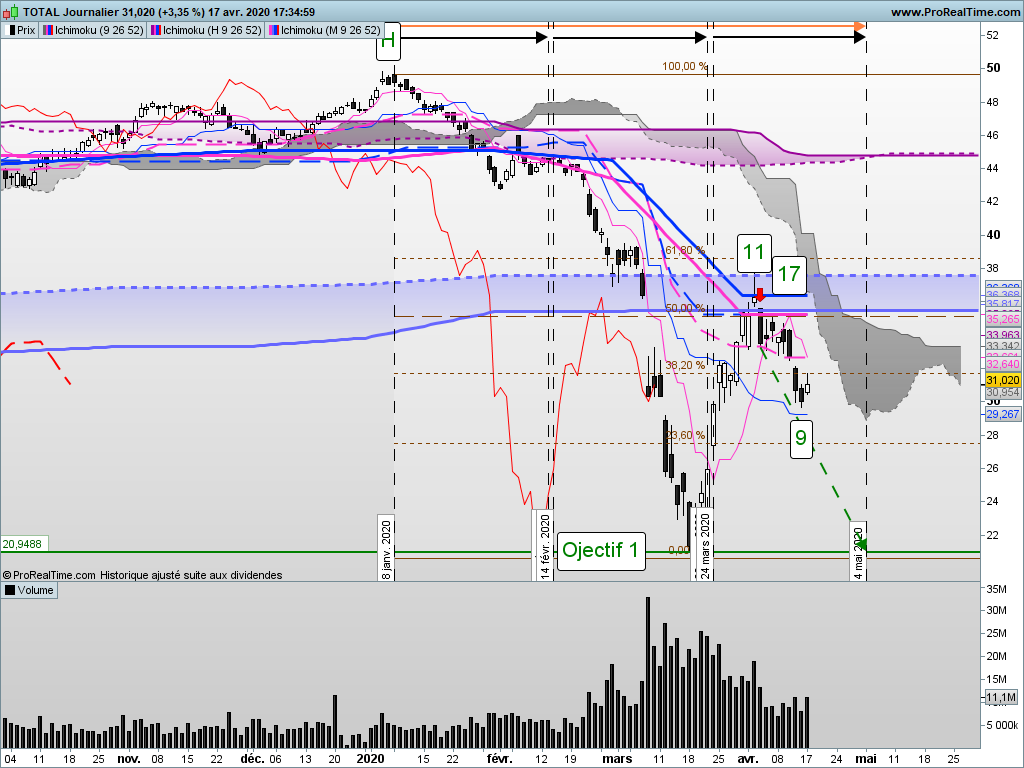Click the 11,1M volume axis tag
Image resolution: width=1024 pixels, height=768 pixels.
pos(1001,697)
